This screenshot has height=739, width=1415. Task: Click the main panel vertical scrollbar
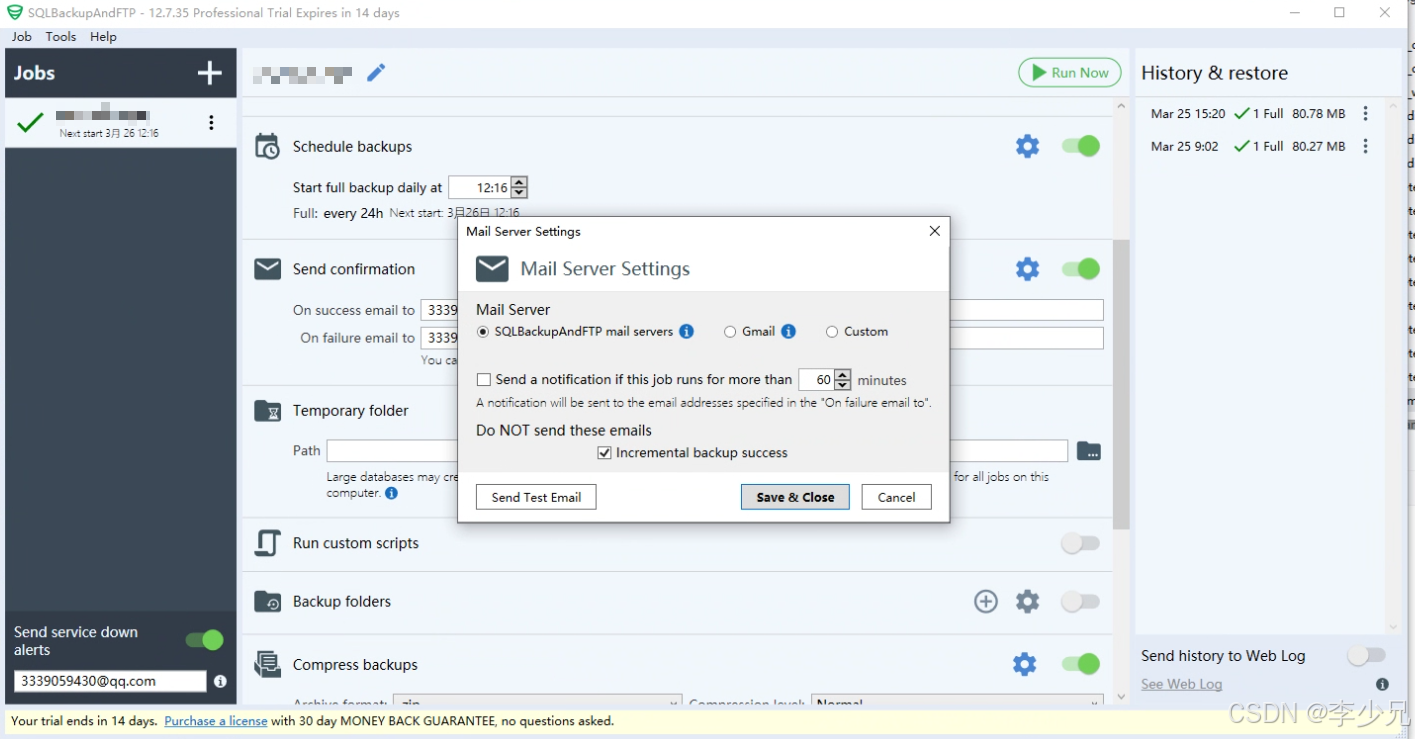pos(1121,384)
